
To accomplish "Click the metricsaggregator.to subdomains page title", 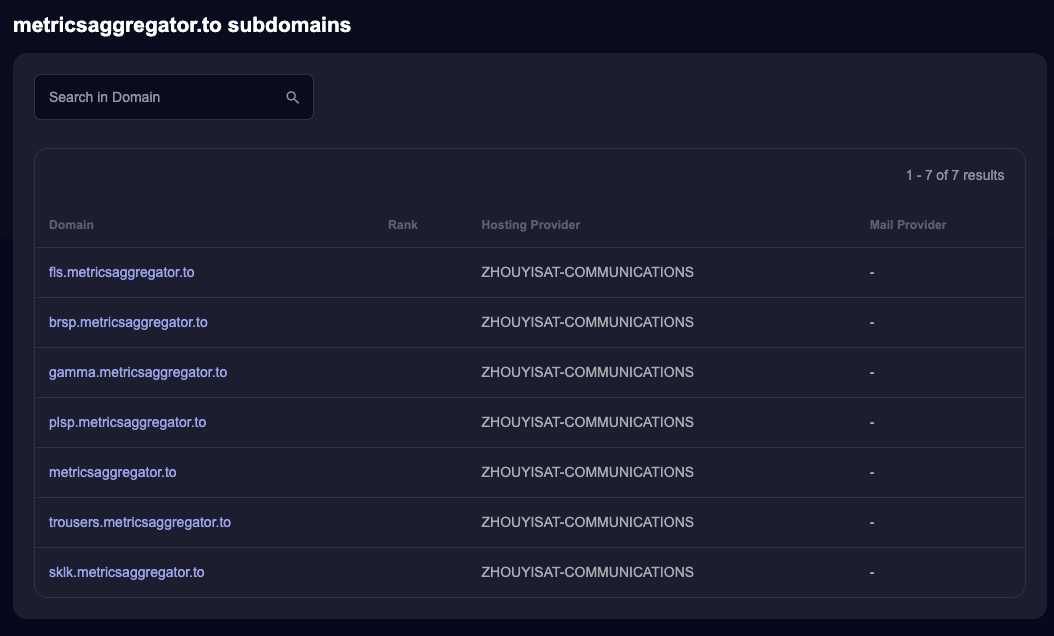I will [181, 25].
